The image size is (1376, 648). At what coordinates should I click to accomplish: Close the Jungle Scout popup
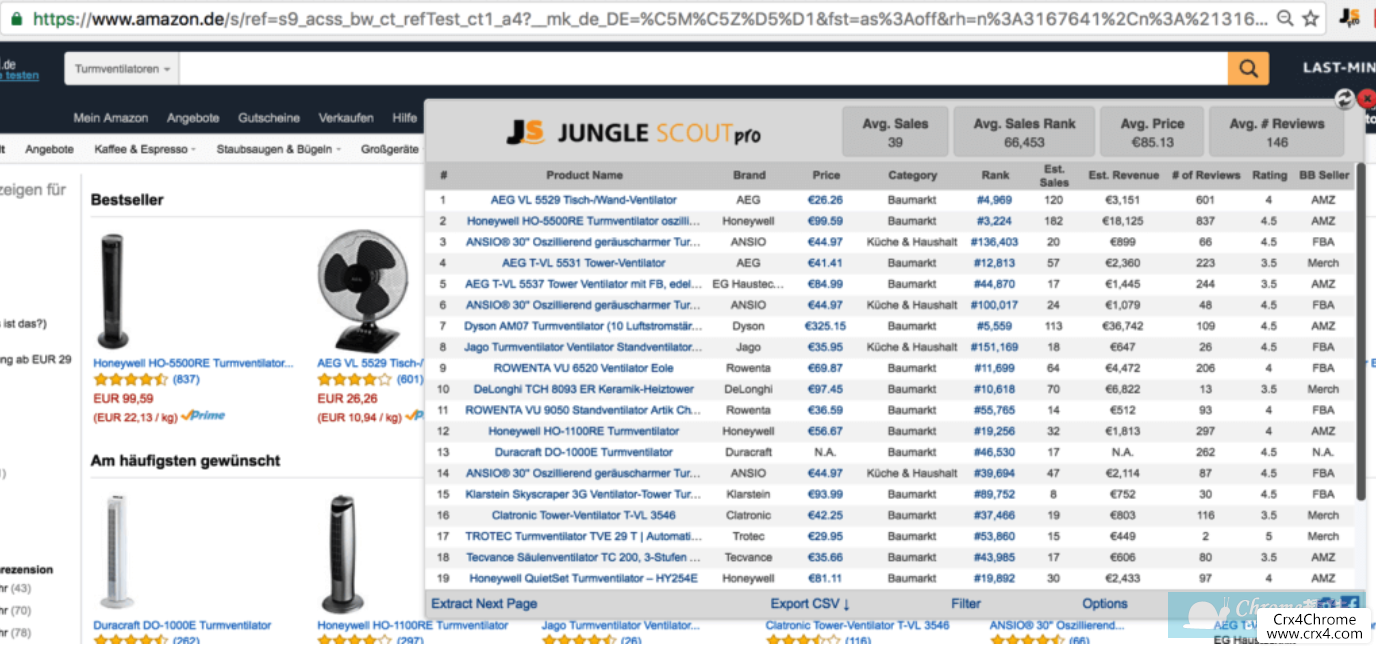point(1366,99)
